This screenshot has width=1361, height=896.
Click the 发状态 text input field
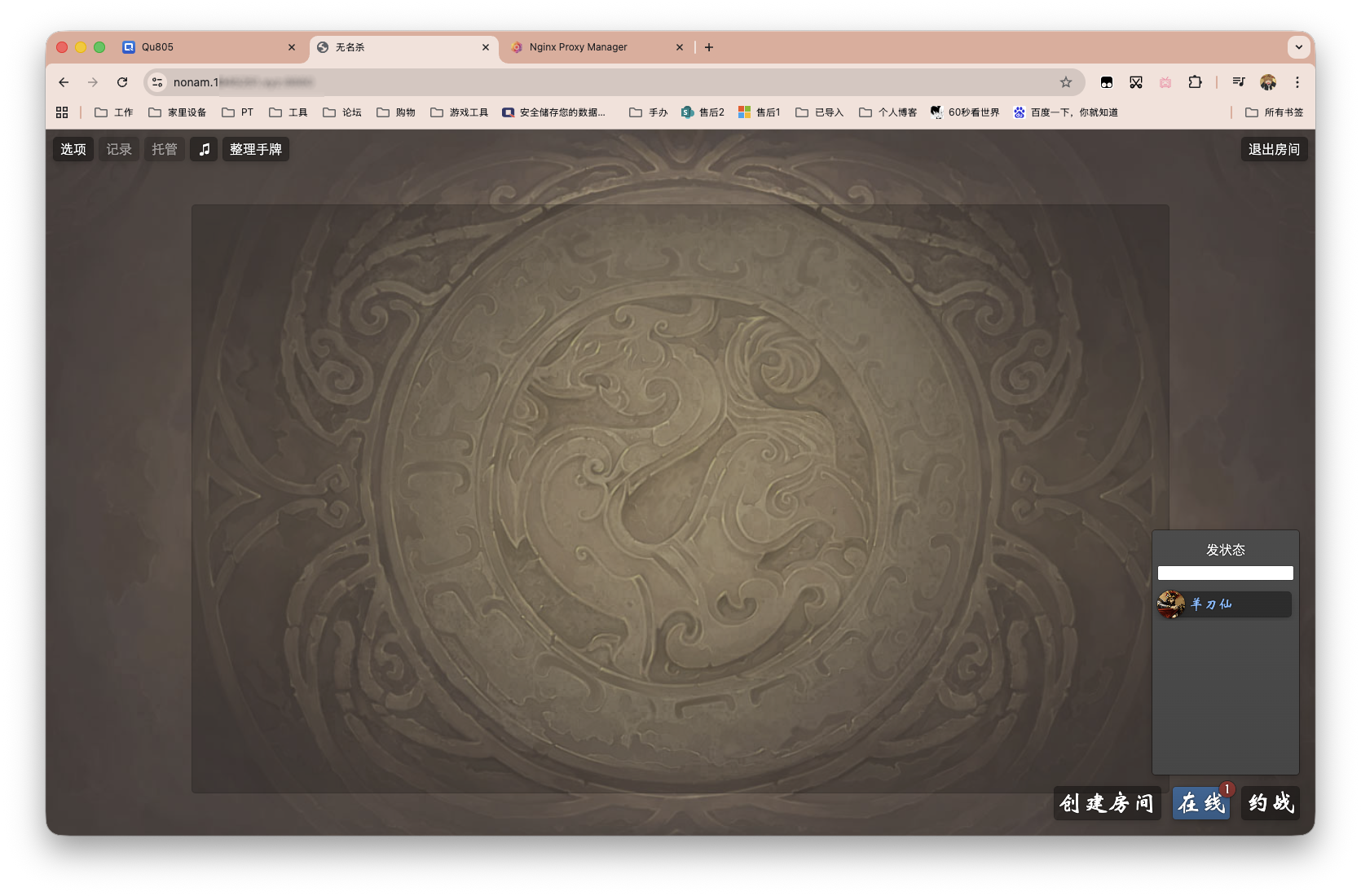tap(1225, 573)
